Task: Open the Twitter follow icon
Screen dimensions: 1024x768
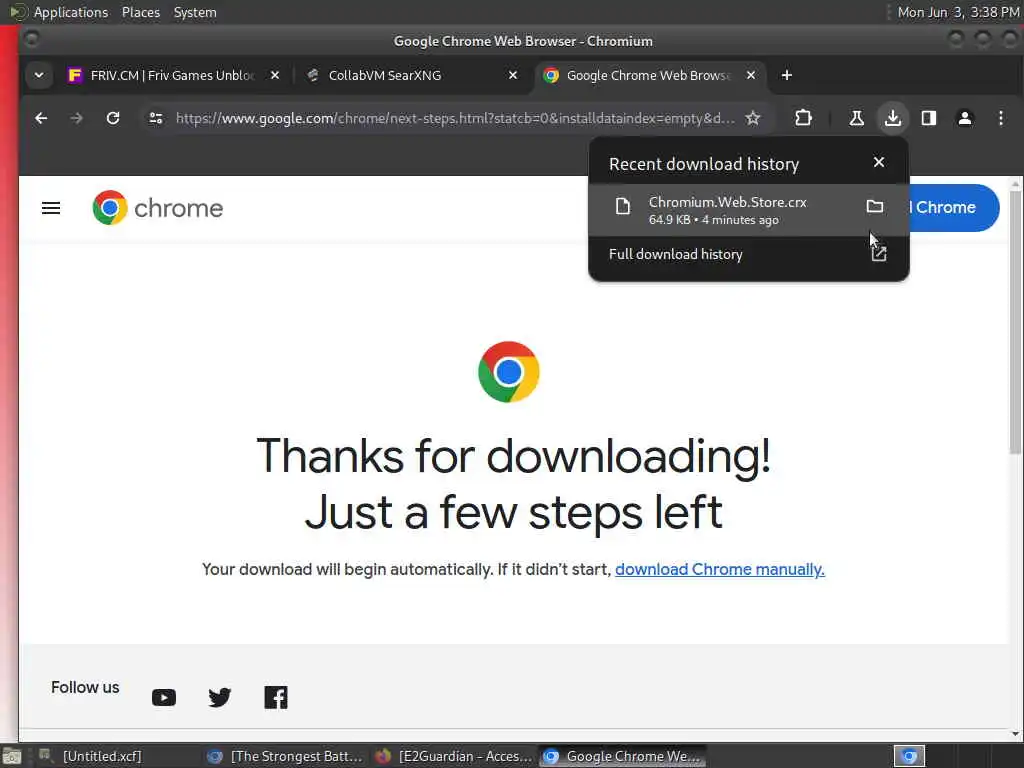Action: coord(219,697)
